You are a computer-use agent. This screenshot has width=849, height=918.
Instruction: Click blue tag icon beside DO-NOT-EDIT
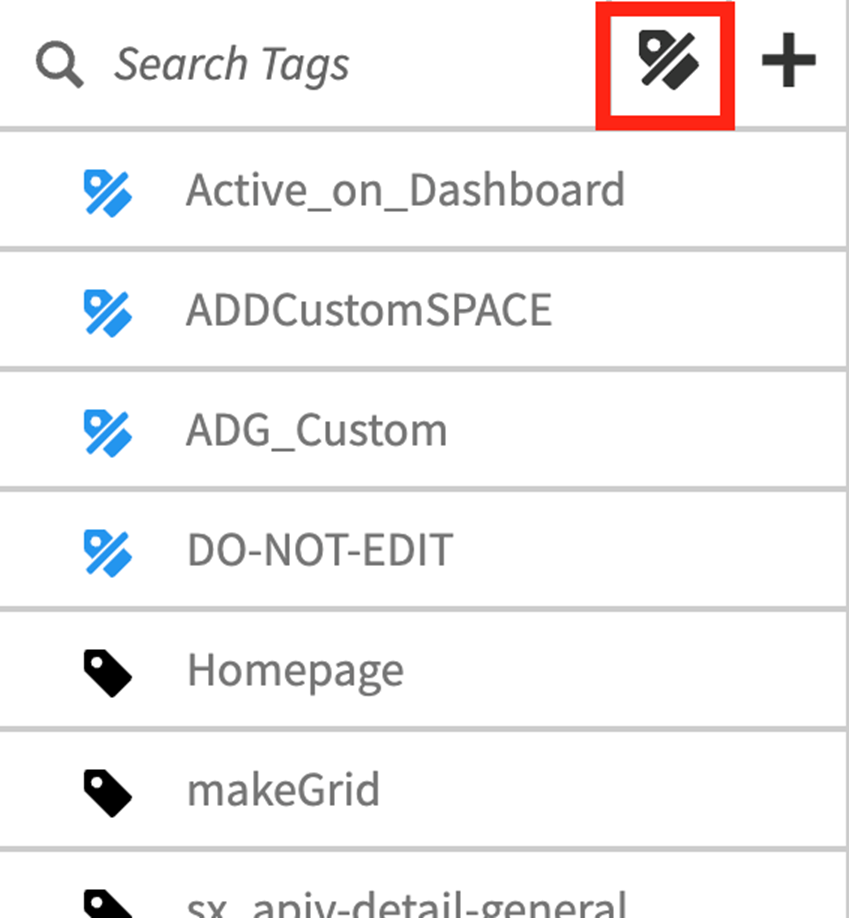click(x=108, y=553)
